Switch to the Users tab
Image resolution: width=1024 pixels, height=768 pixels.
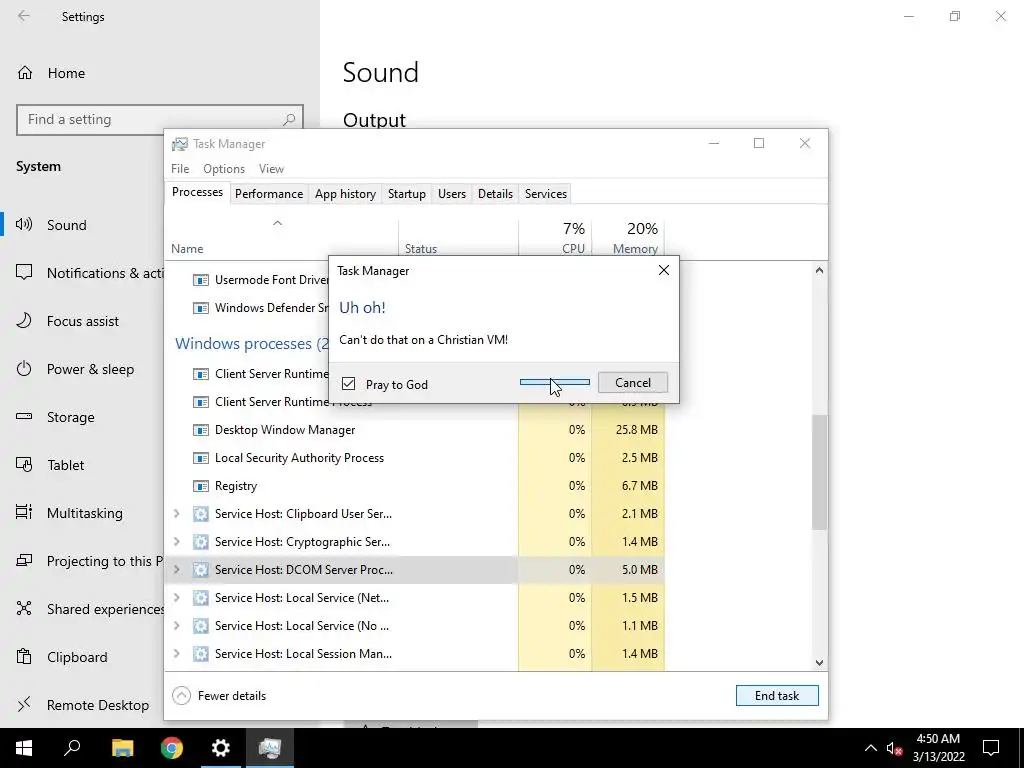[x=452, y=194]
